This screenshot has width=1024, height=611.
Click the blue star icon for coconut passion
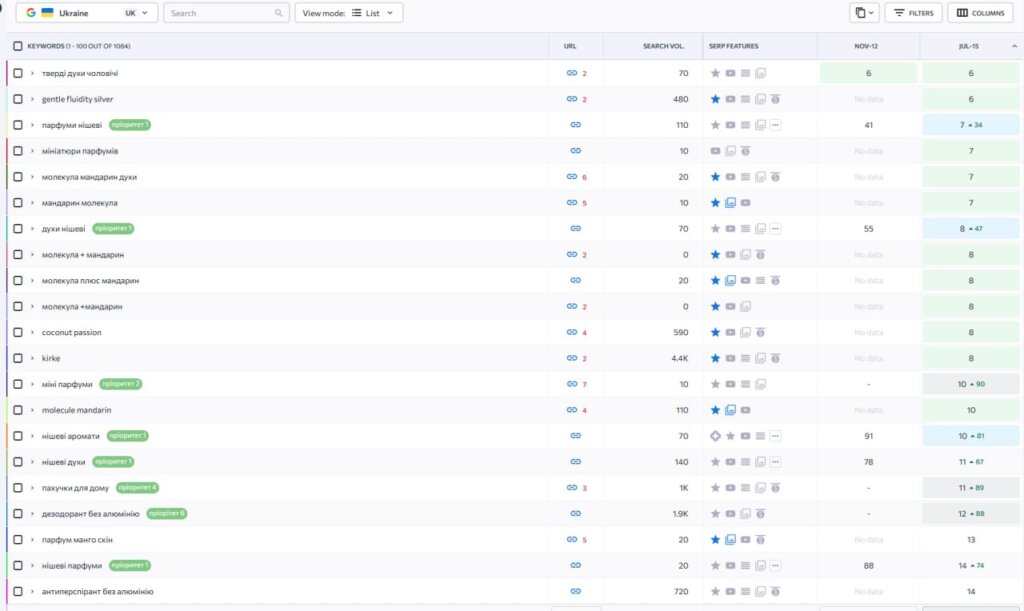pyautogui.click(x=715, y=332)
